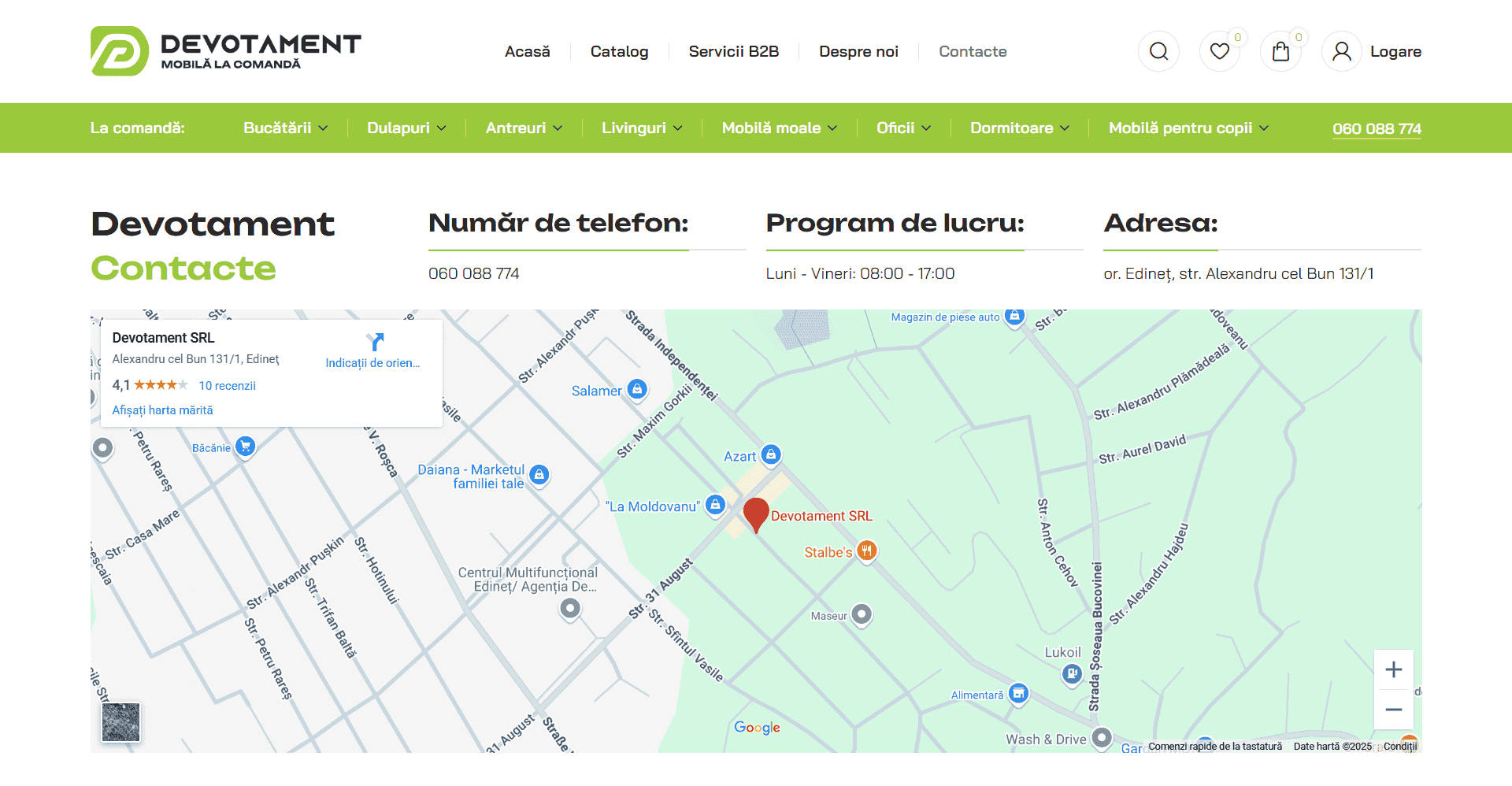Click the Logare login link
This screenshot has height=786, width=1512.
pos(1395,51)
